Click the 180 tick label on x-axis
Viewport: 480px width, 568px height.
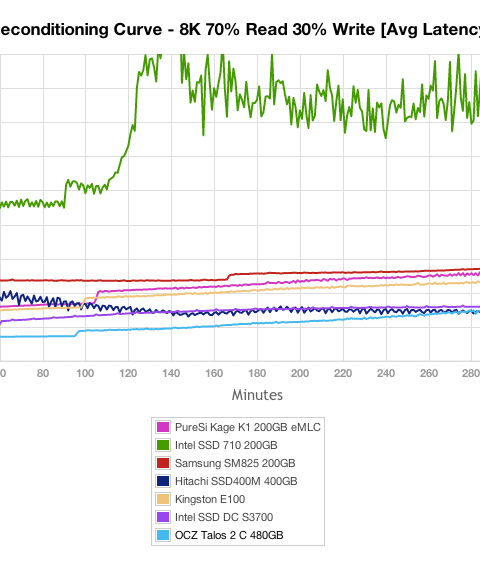click(257, 373)
